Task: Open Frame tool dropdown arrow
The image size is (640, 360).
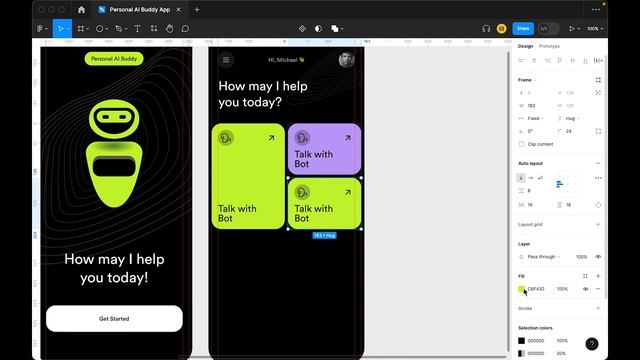Action: [87, 29]
